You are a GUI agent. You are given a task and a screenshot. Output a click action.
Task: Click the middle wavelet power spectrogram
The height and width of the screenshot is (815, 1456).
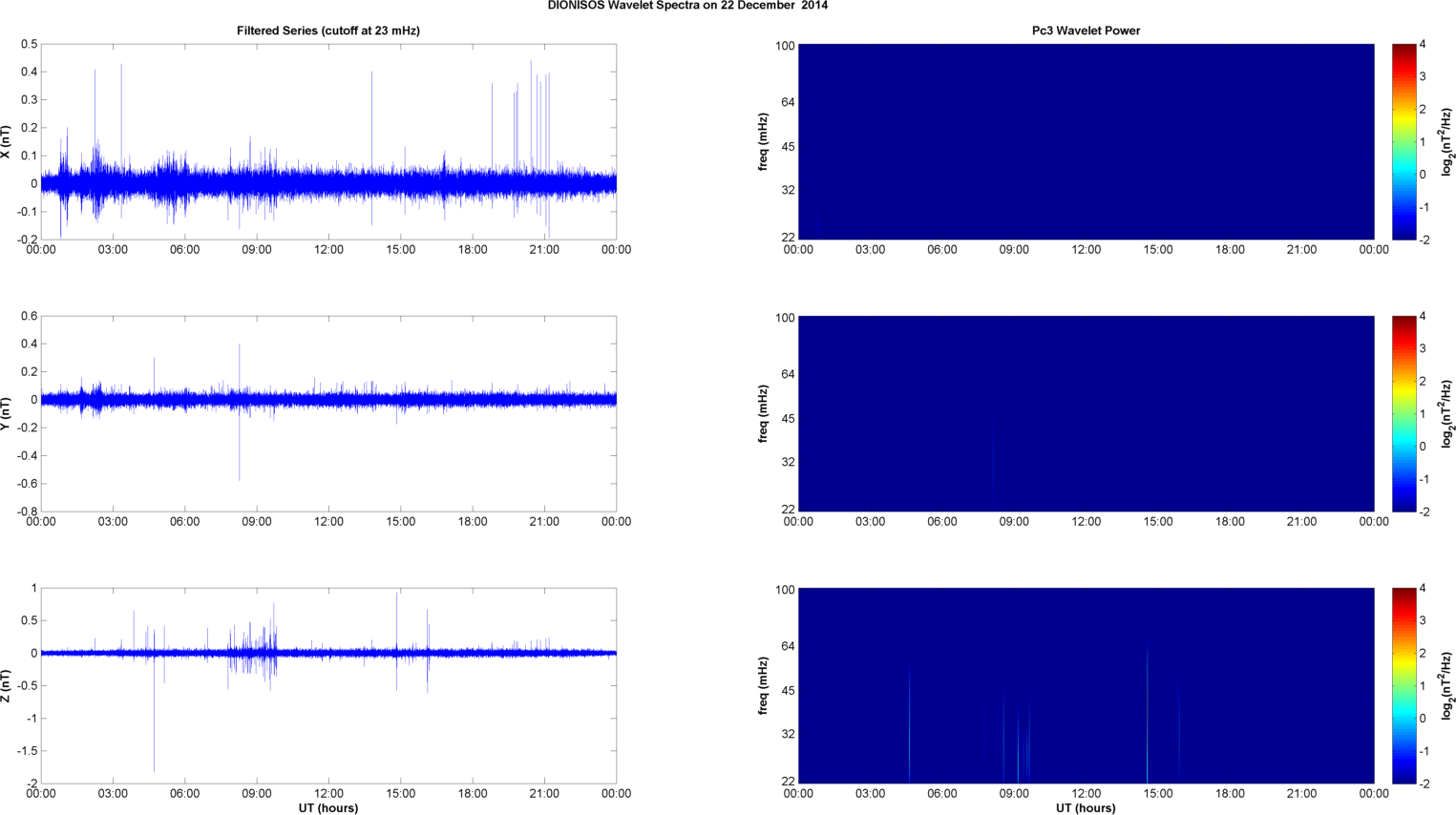click(1086, 414)
